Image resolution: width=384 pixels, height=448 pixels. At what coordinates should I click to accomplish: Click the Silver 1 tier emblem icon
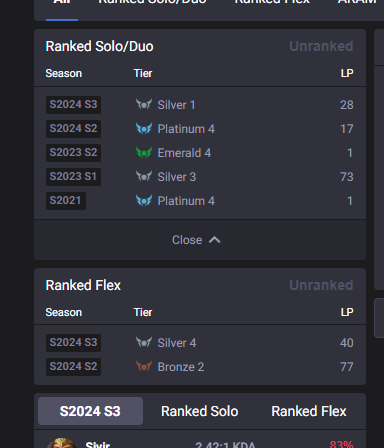pyautogui.click(x=144, y=104)
